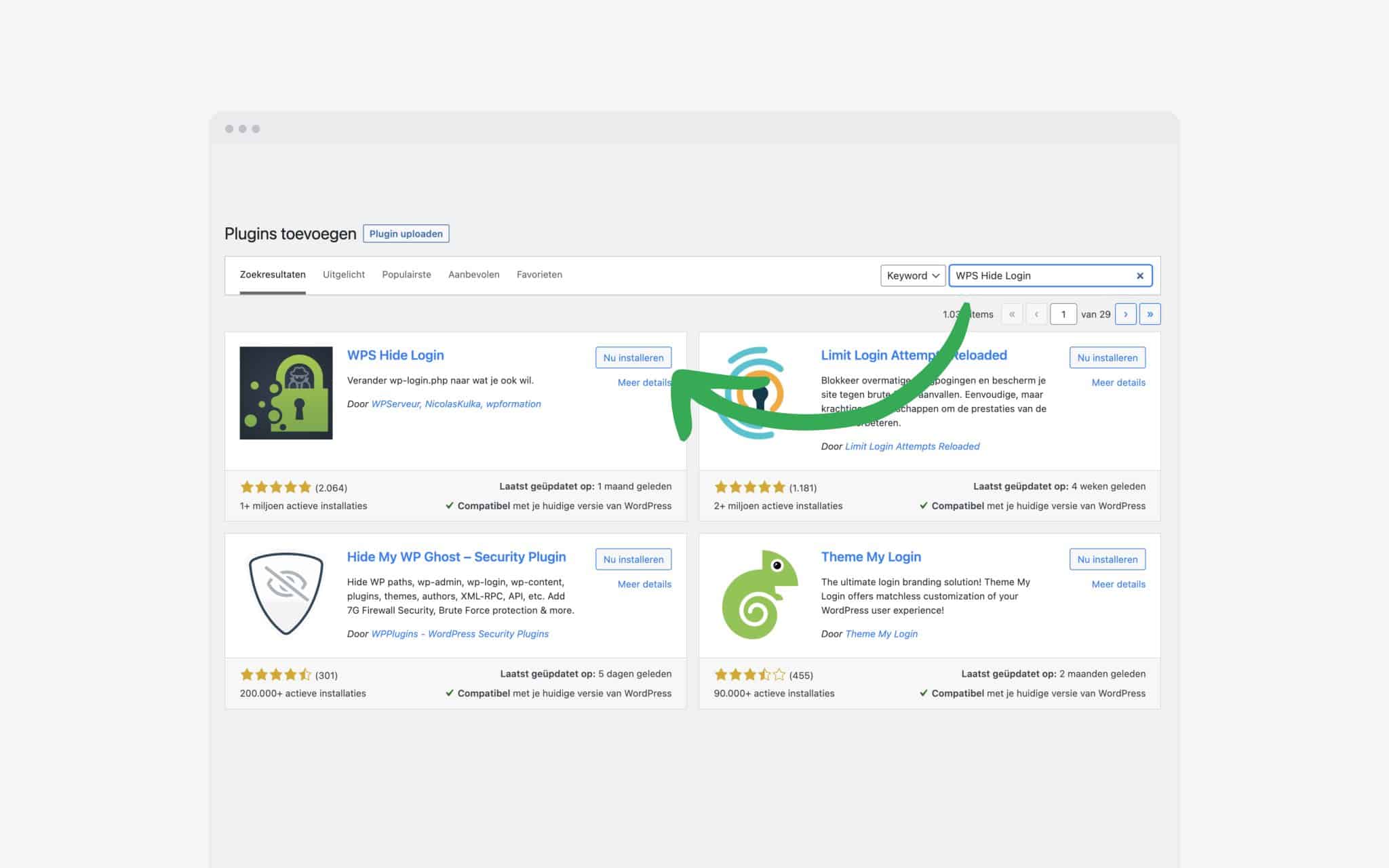This screenshot has width=1389, height=868.
Task: Open Meer details for Limit Login Attempts
Action: tap(1118, 382)
